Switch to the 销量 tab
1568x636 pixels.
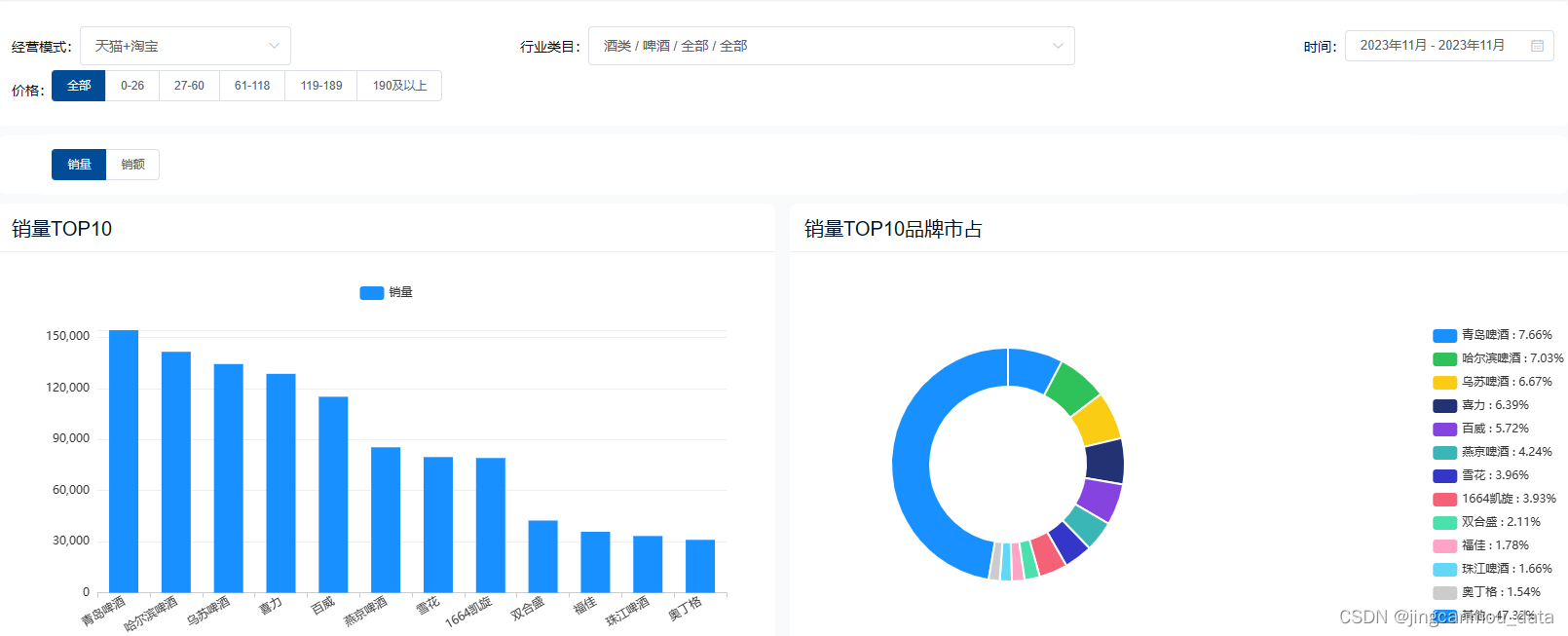click(x=79, y=165)
